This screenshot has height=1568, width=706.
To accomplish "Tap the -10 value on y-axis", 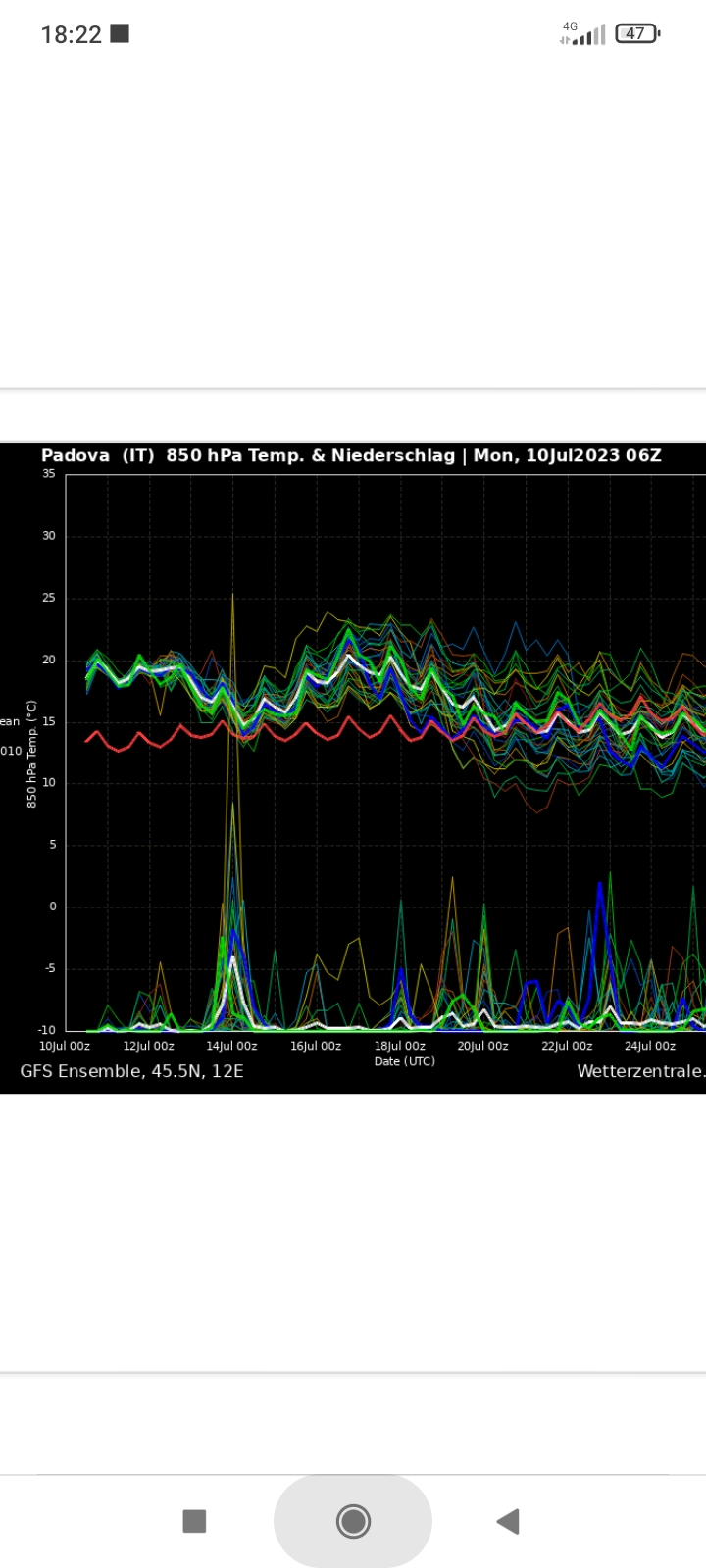I will pos(47,1030).
